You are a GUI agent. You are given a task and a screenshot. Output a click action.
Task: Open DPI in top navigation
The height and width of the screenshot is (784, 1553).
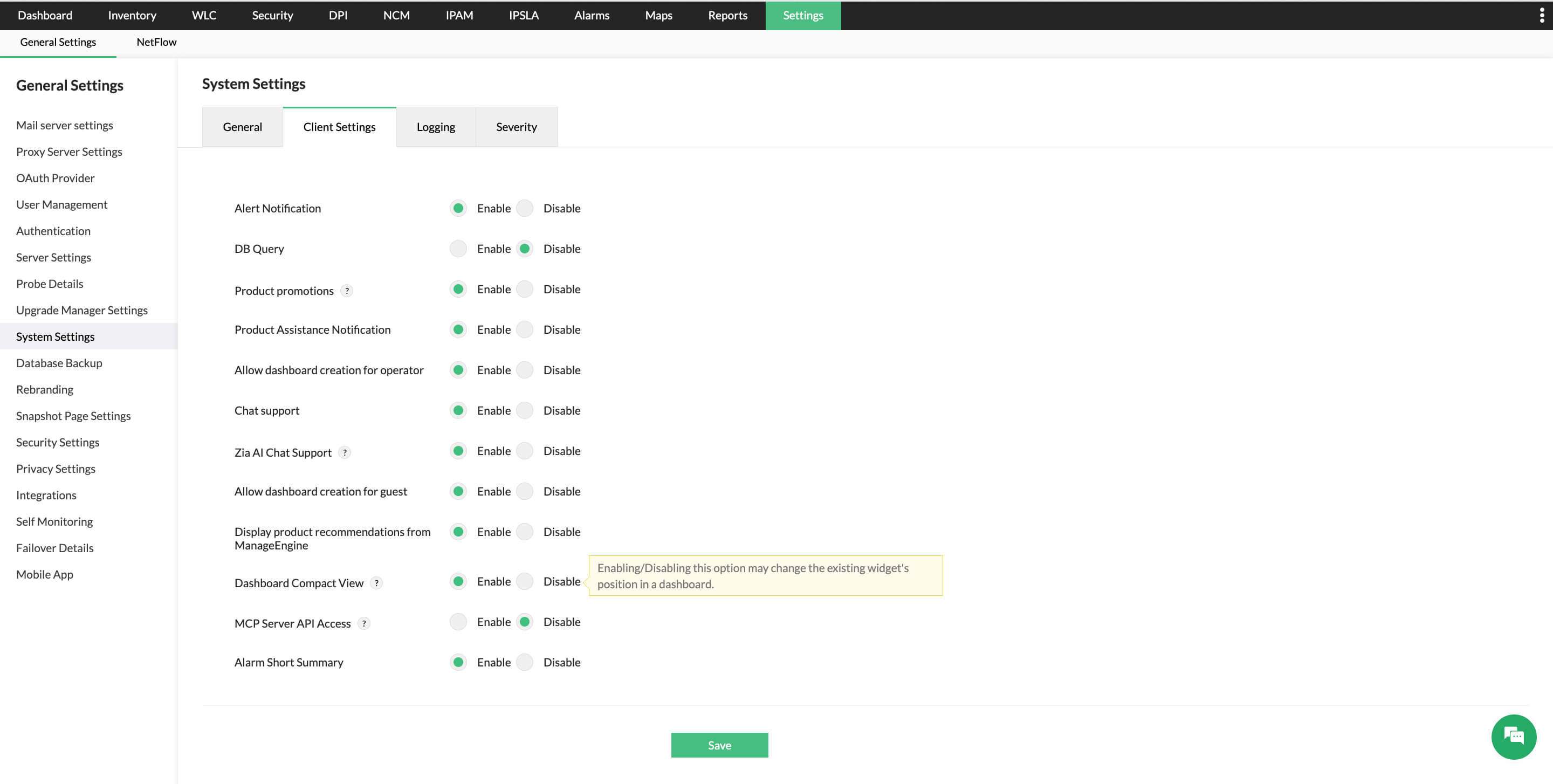point(338,15)
